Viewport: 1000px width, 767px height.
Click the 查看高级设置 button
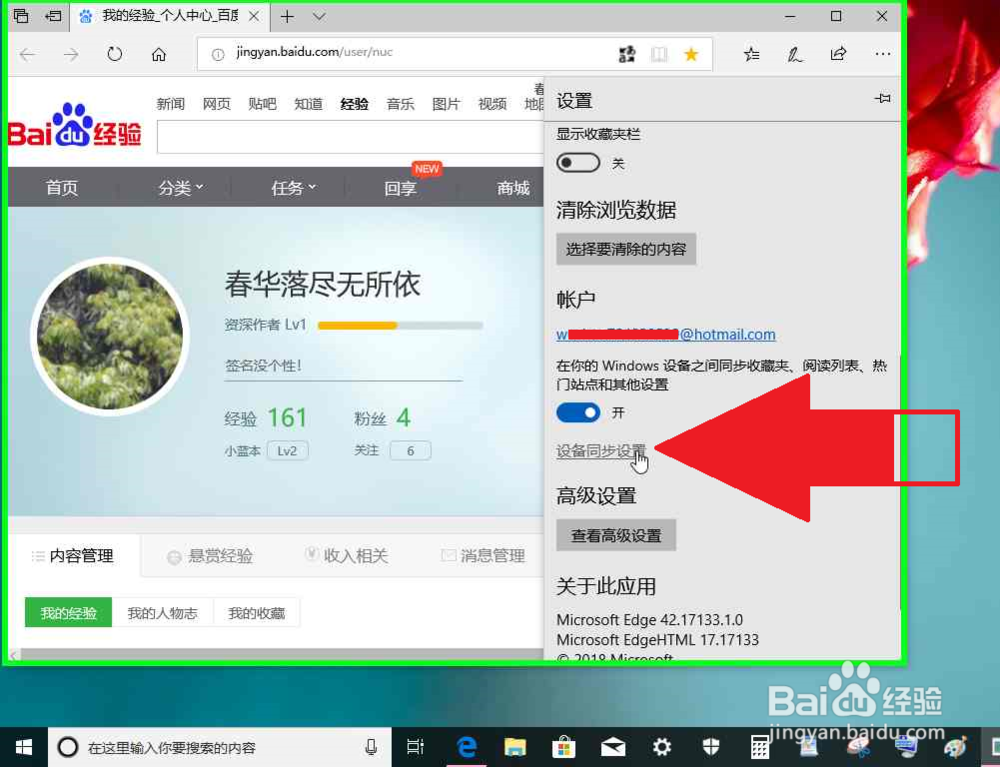[x=616, y=535]
